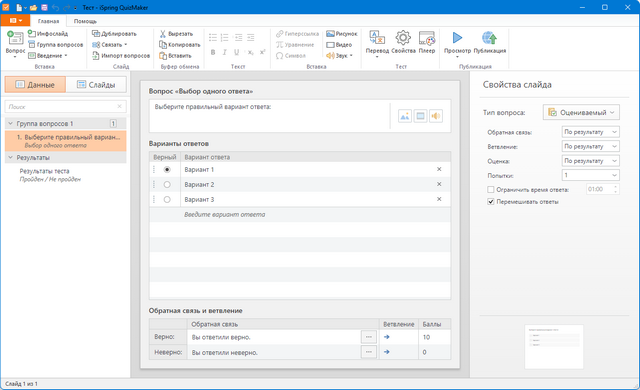
Task: Open feedback editor for Верно row
Action: tap(369, 337)
